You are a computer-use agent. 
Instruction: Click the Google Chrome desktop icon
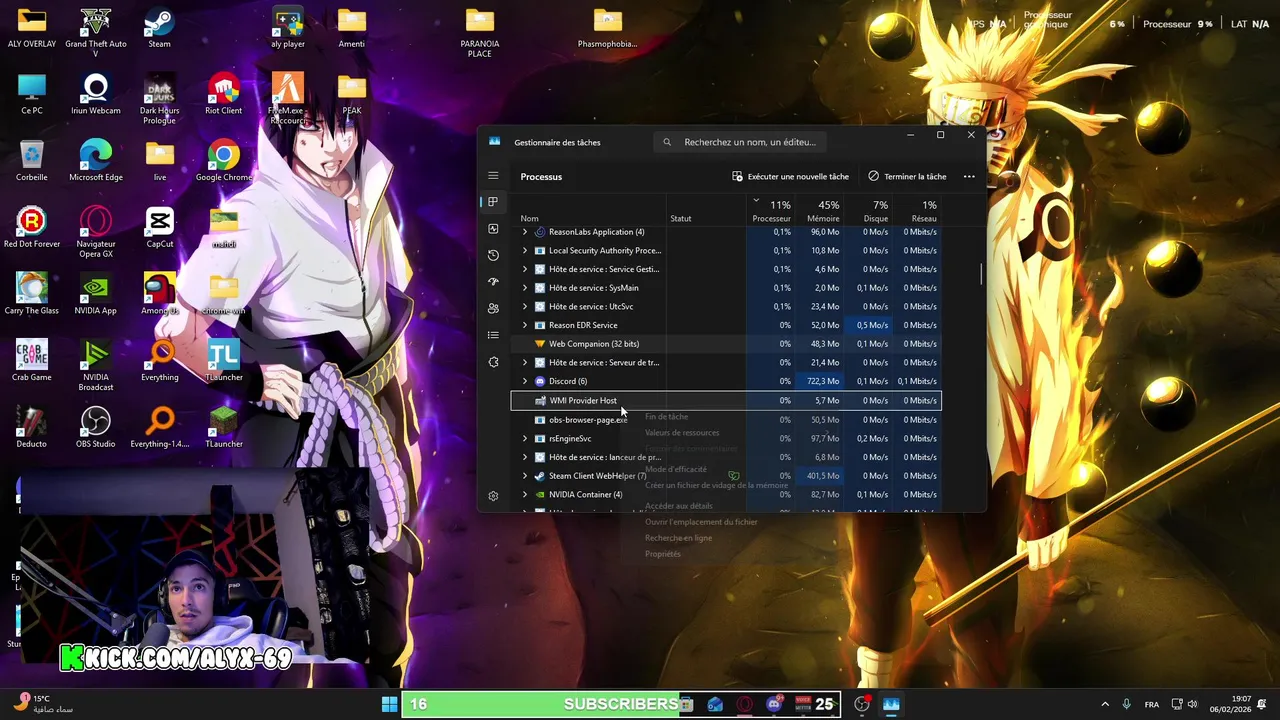(223, 162)
